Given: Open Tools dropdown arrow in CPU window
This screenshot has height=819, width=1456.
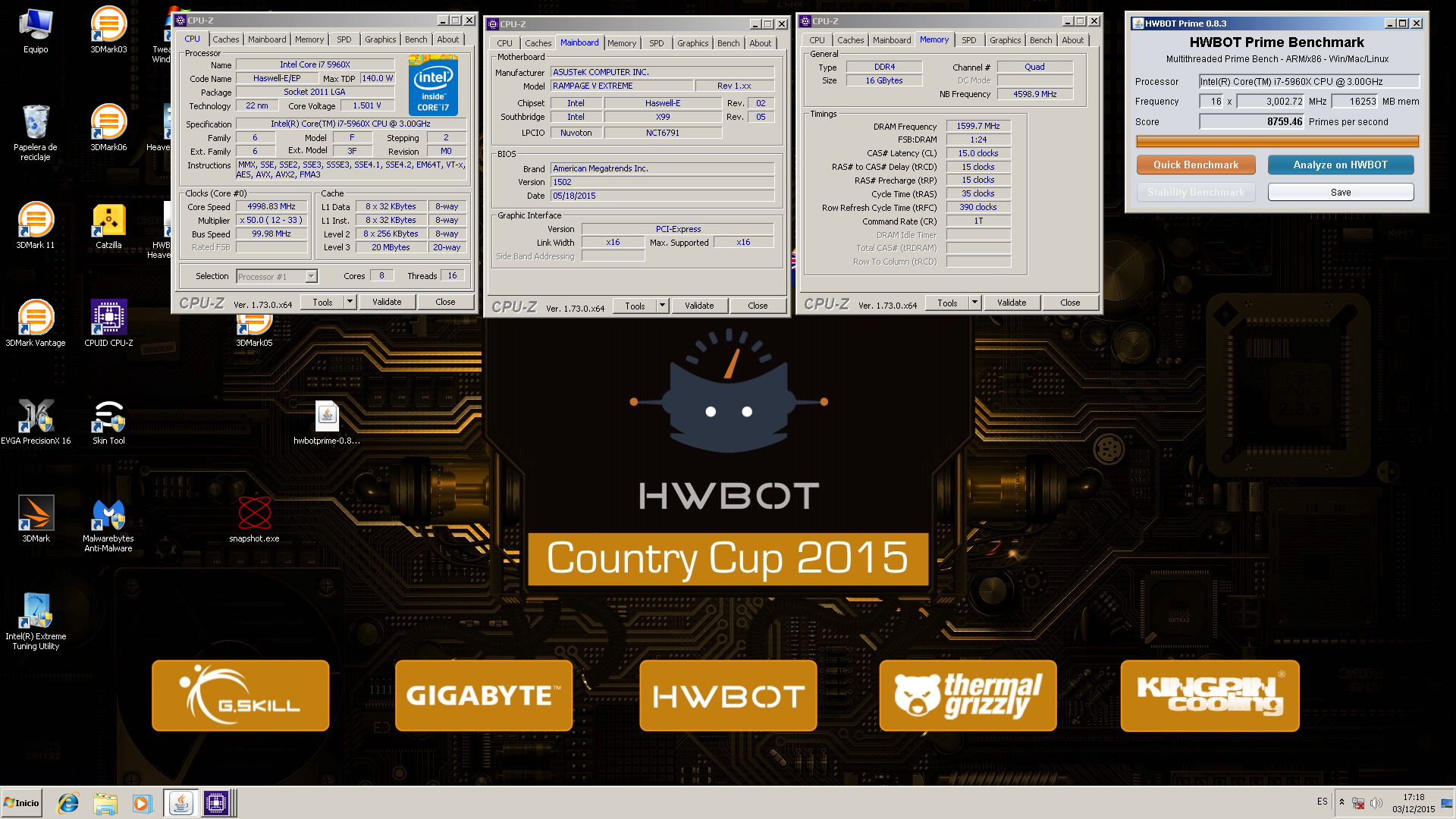Looking at the screenshot, I should pos(350,302).
